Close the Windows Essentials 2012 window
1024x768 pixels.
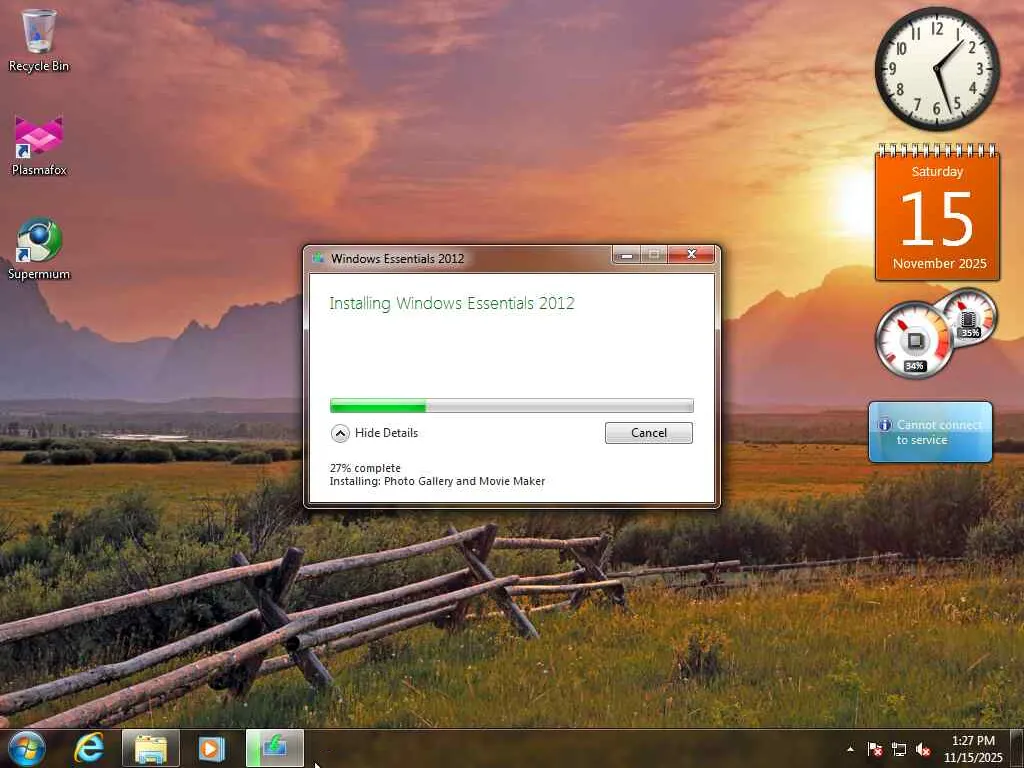tap(692, 255)
